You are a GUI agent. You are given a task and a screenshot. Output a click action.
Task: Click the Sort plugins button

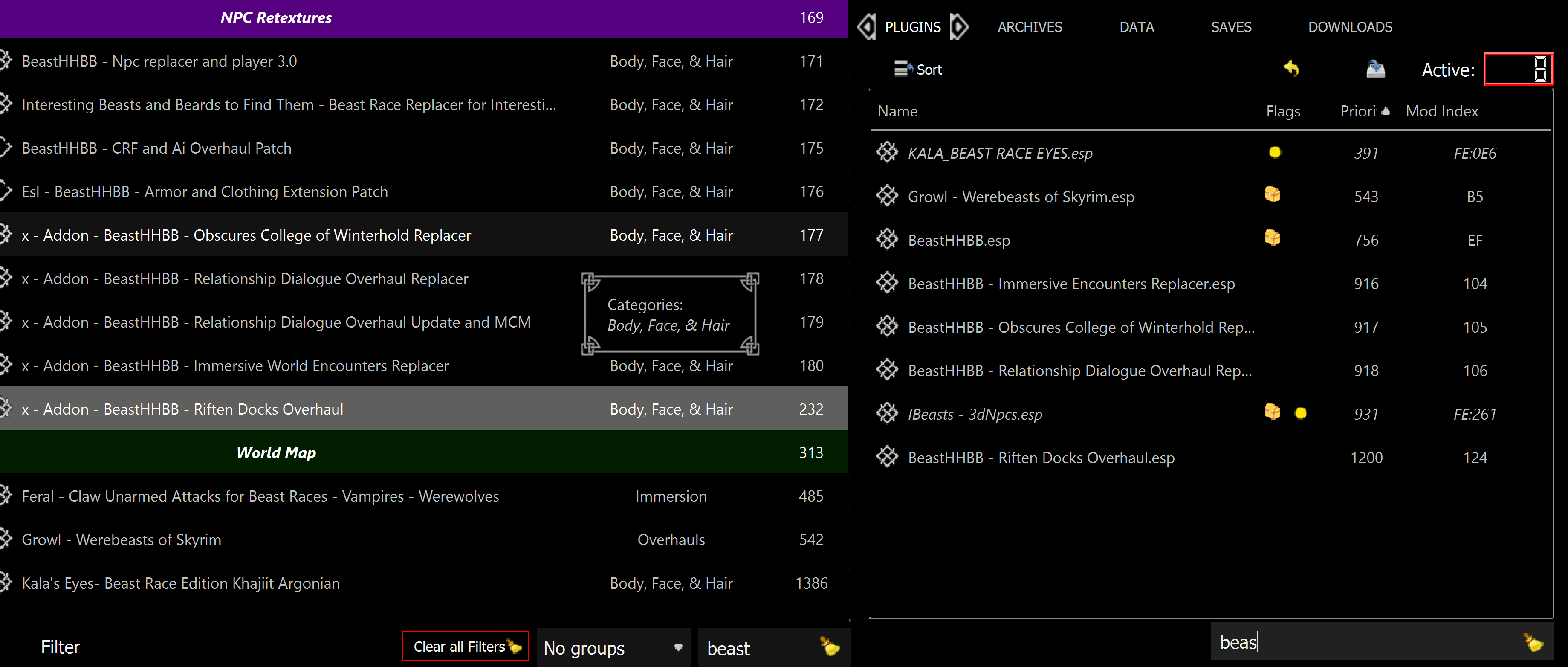click(918, 70)
